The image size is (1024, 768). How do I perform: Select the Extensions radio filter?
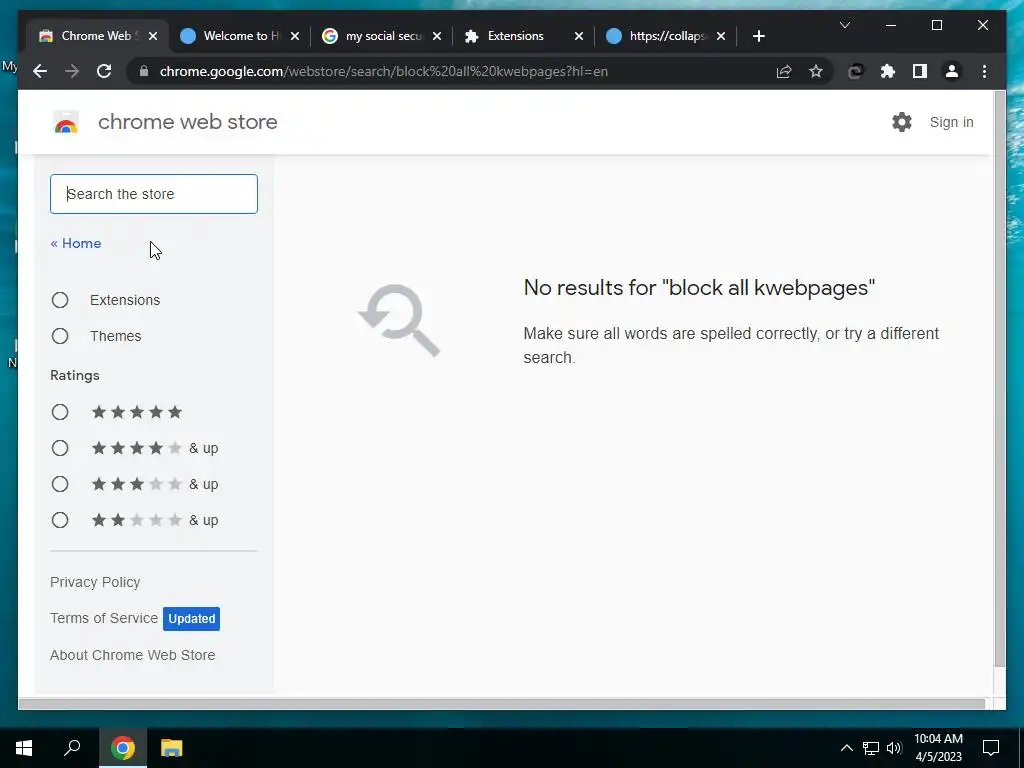click(60, 300)
